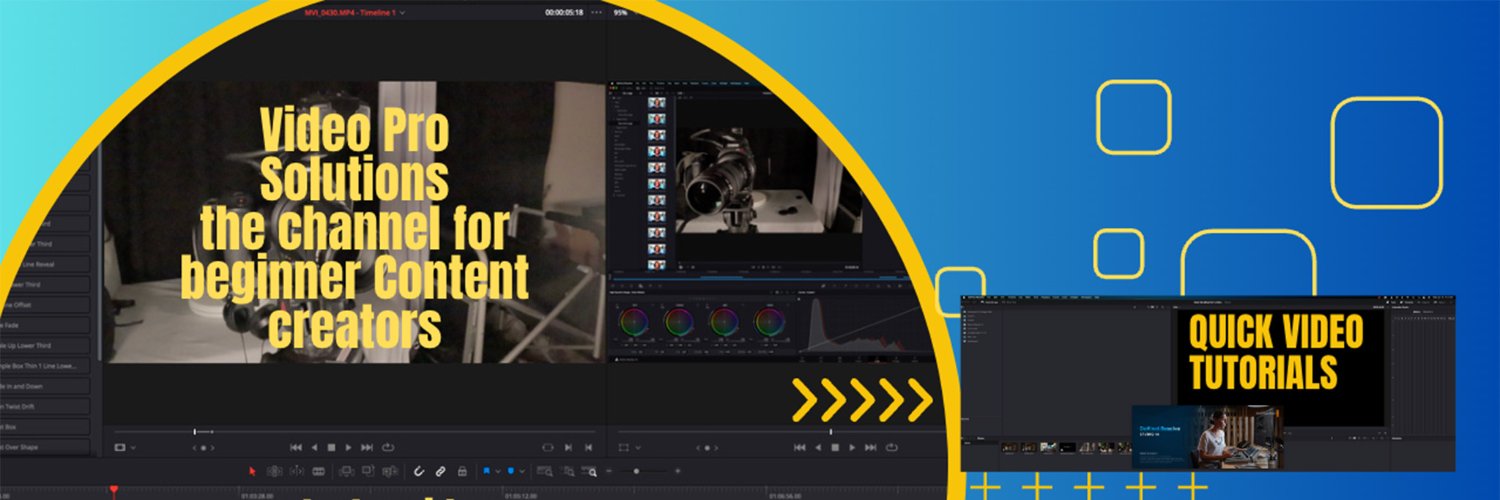Select the Blade edit tool
This screenshot has height=500, width=1500.
[x=318, y=471]
